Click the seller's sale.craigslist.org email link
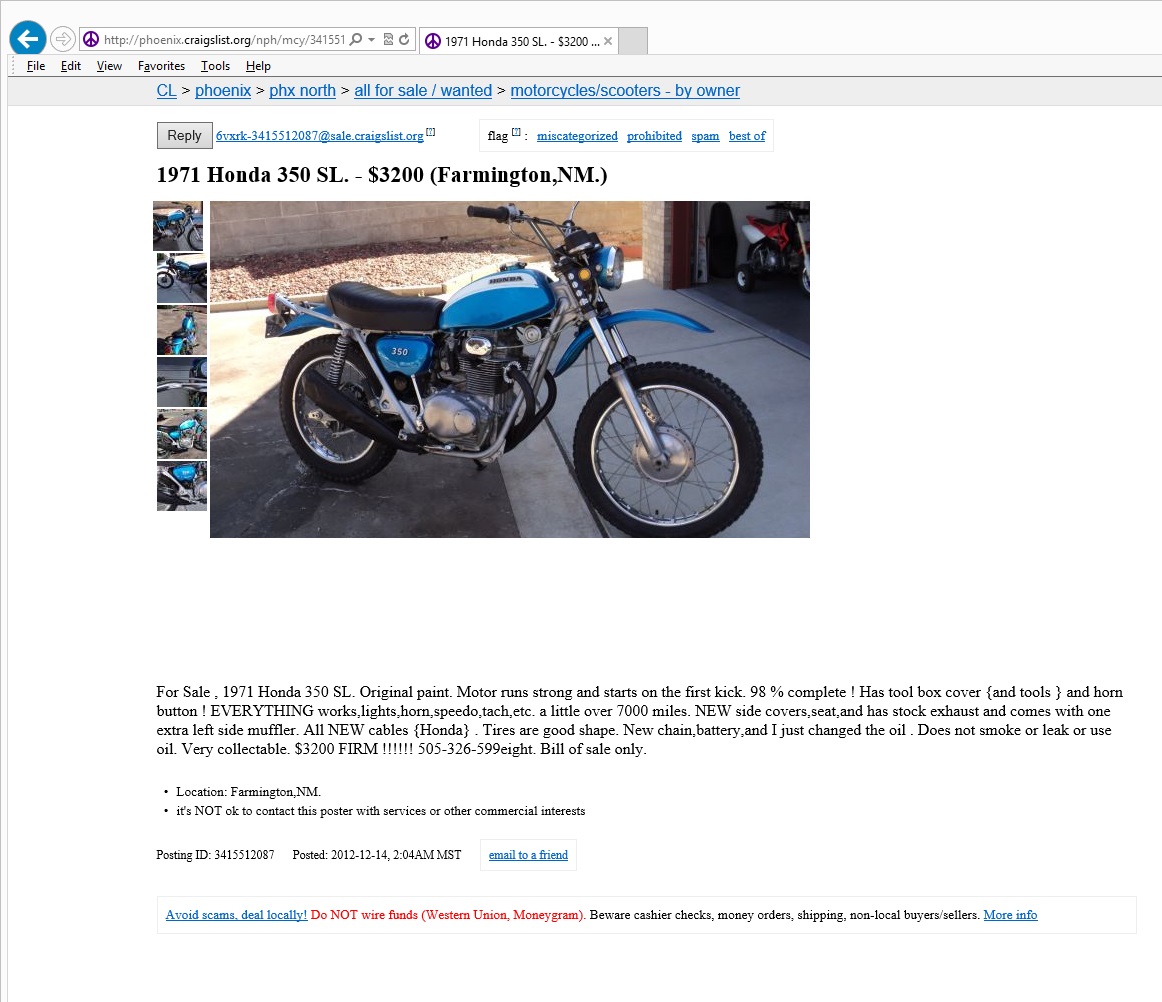The height and width of the screenshot is (1002, 1162). (x=319, y=136)
